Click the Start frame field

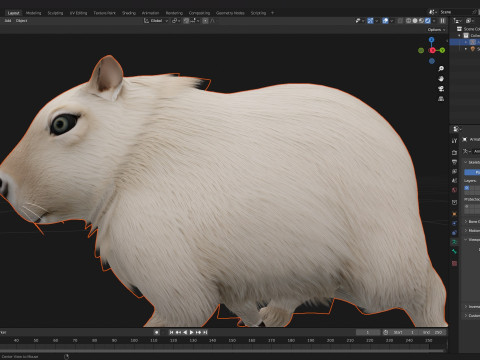pos(404,332)
